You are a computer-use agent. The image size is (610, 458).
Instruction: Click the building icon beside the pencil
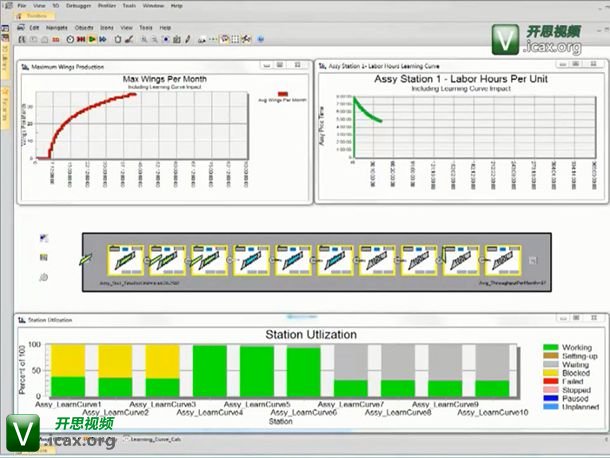[177, 39]
